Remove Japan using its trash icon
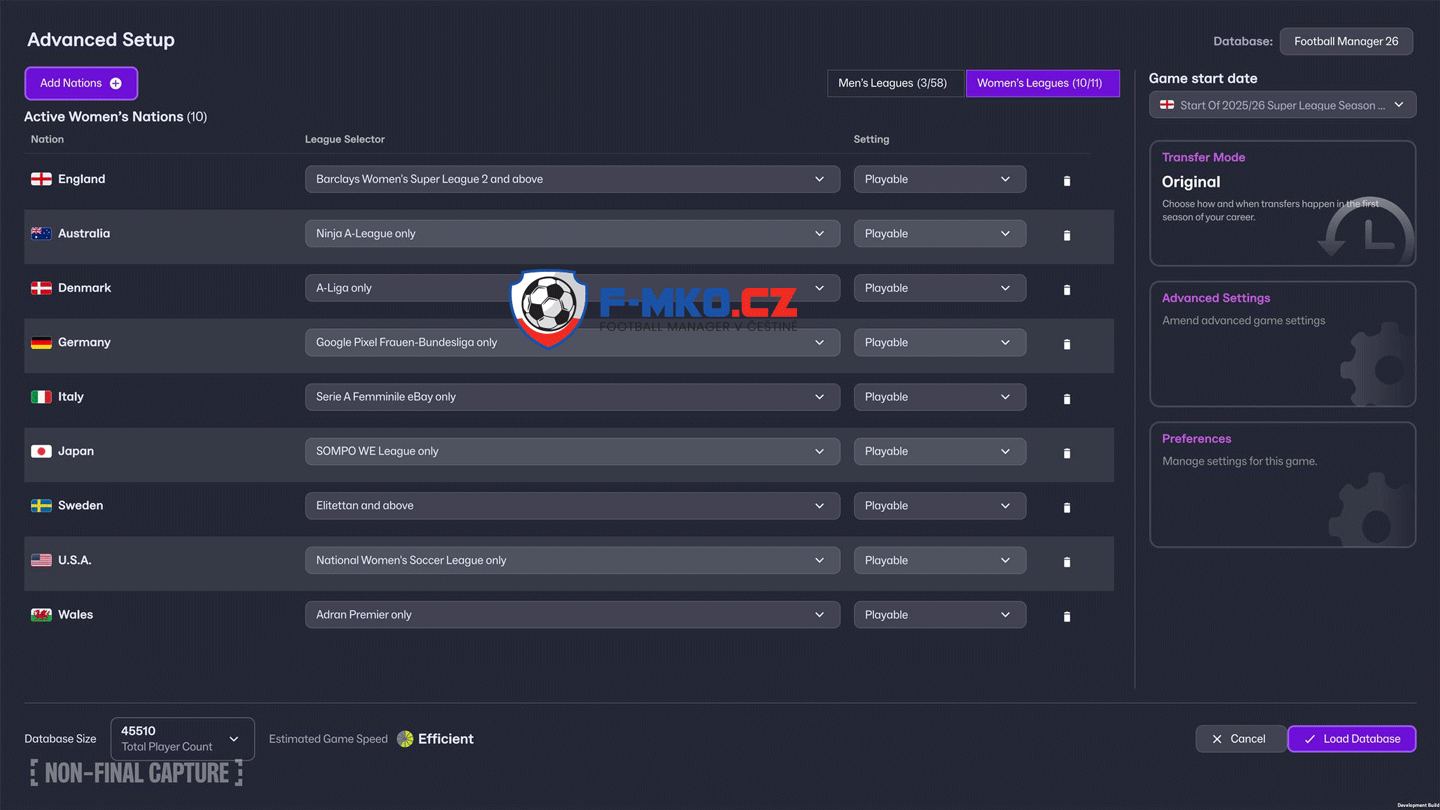Image resolution: width=1440 pixels, height=810 pixels. point(1067,453)
